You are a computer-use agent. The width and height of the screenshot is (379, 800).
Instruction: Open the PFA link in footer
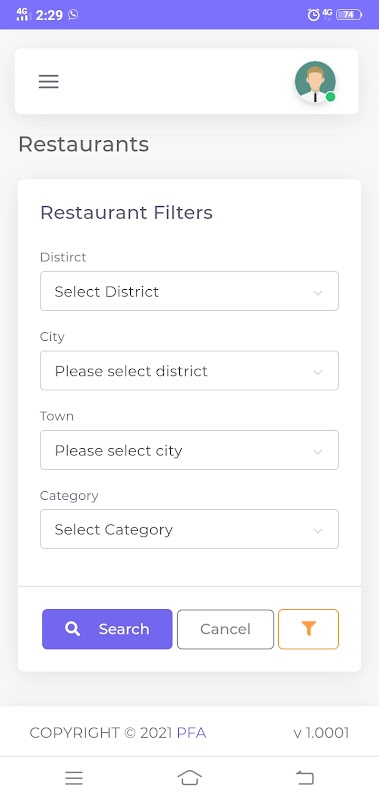191,733
